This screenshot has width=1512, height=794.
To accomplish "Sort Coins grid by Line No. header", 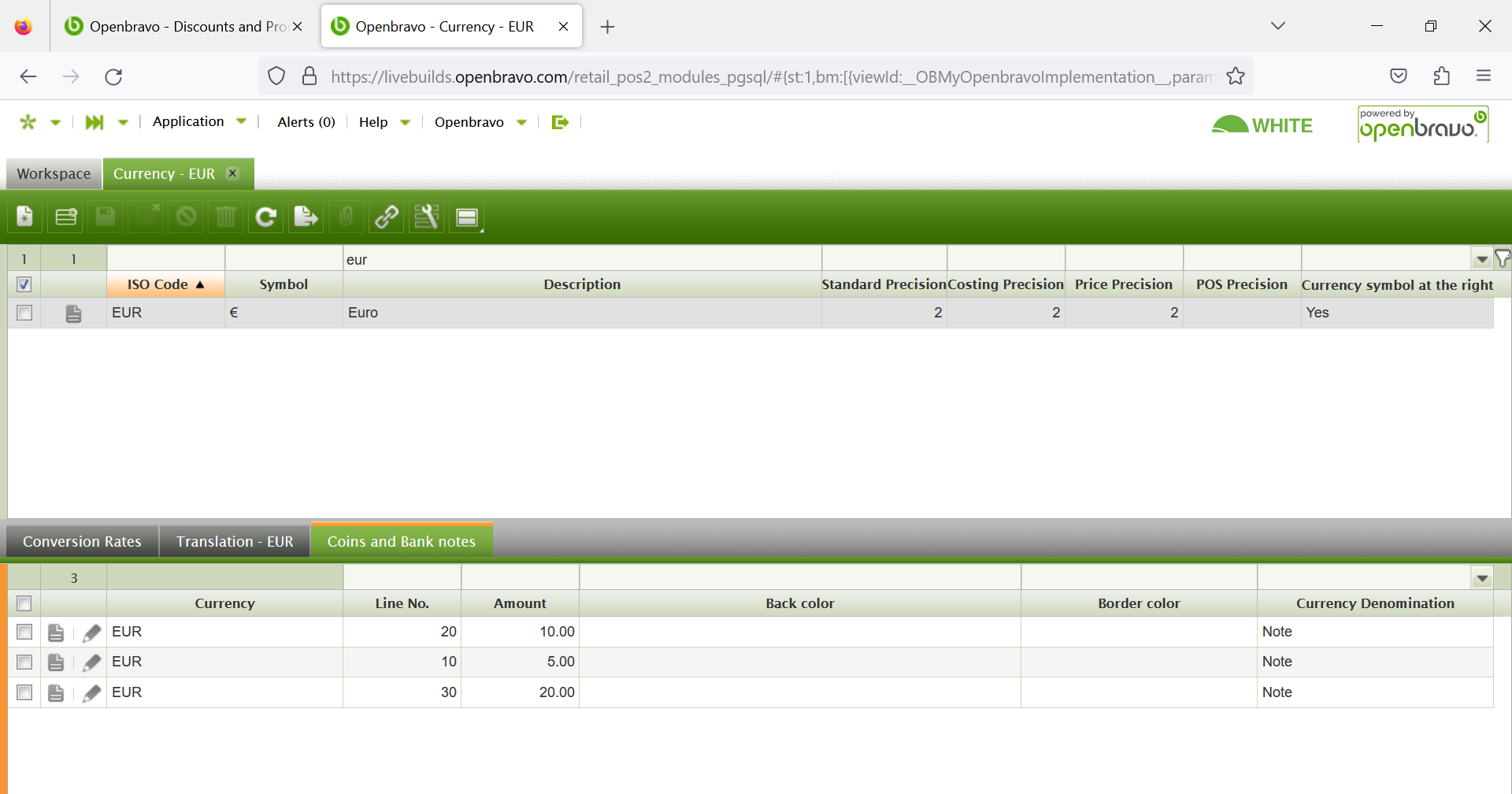I will tap(402, 603).
